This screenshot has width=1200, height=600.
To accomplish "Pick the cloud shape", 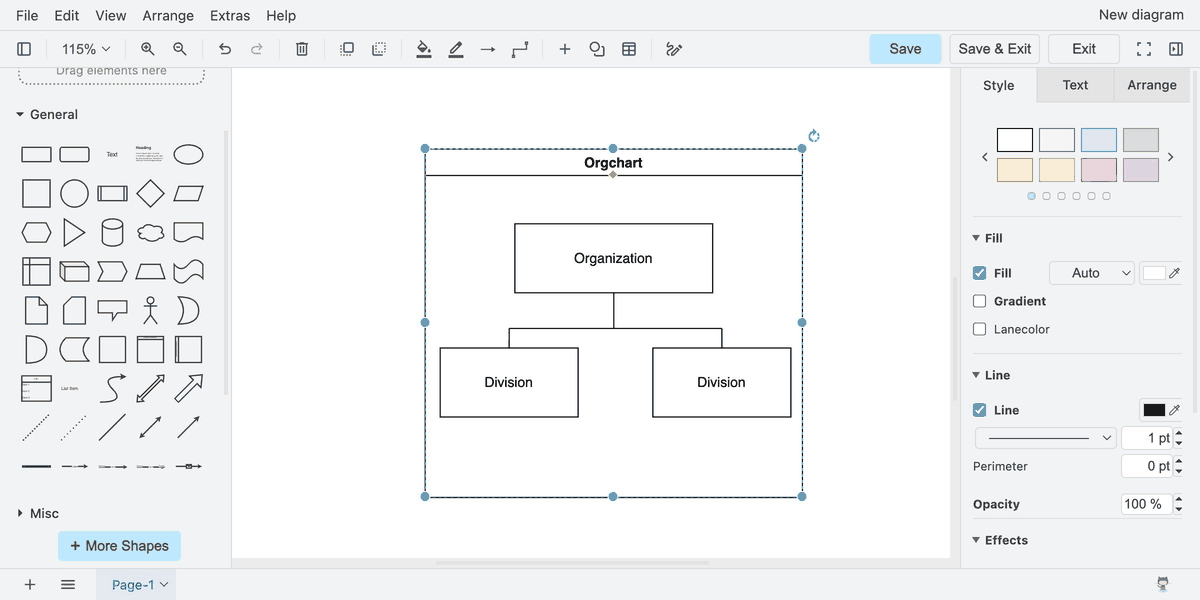I will (150, 232).
